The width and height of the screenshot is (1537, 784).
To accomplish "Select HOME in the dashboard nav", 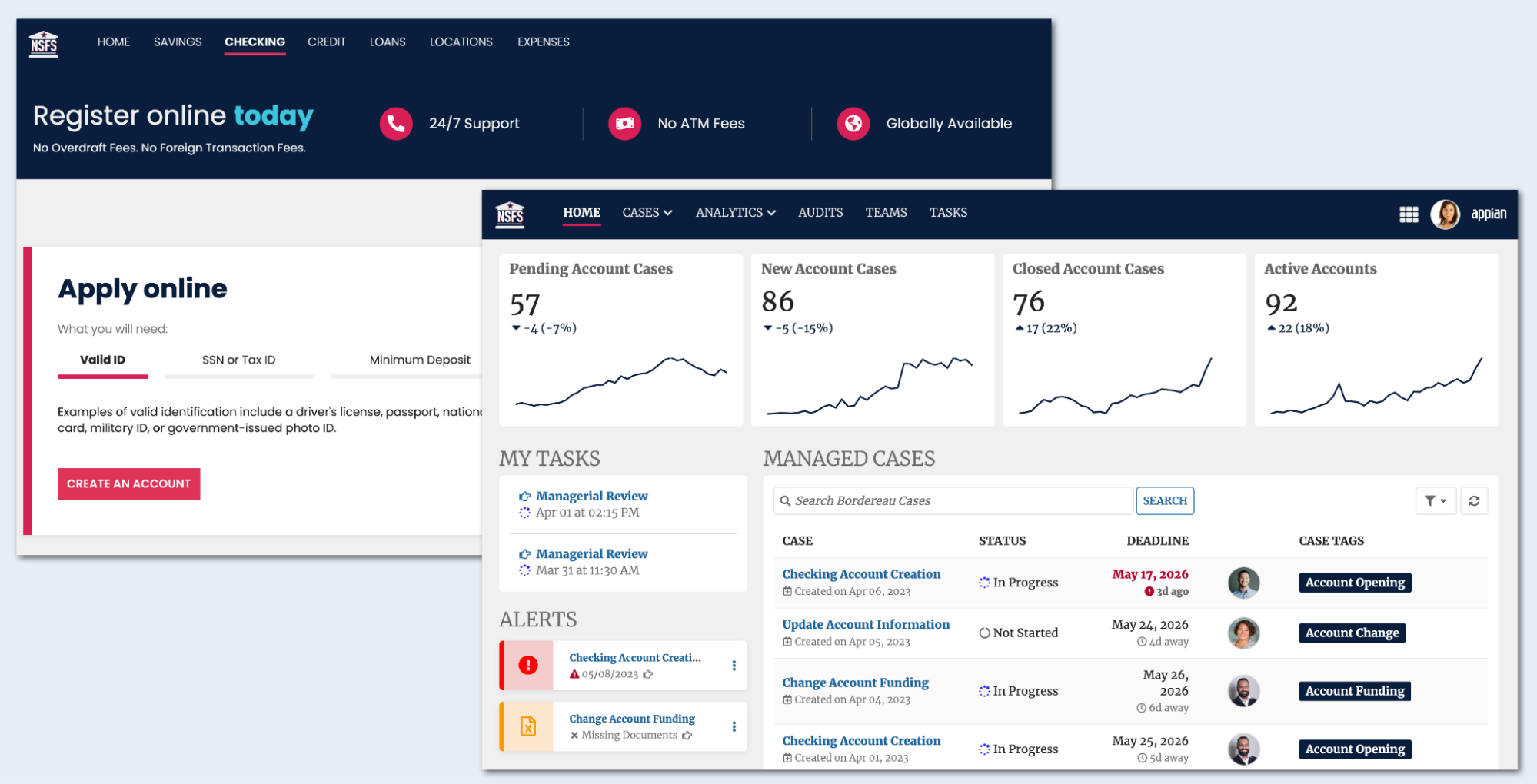I will 581,213.
